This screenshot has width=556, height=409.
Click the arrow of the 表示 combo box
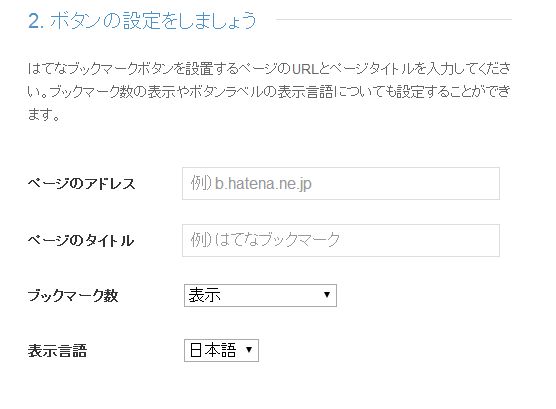coord(327,295)
